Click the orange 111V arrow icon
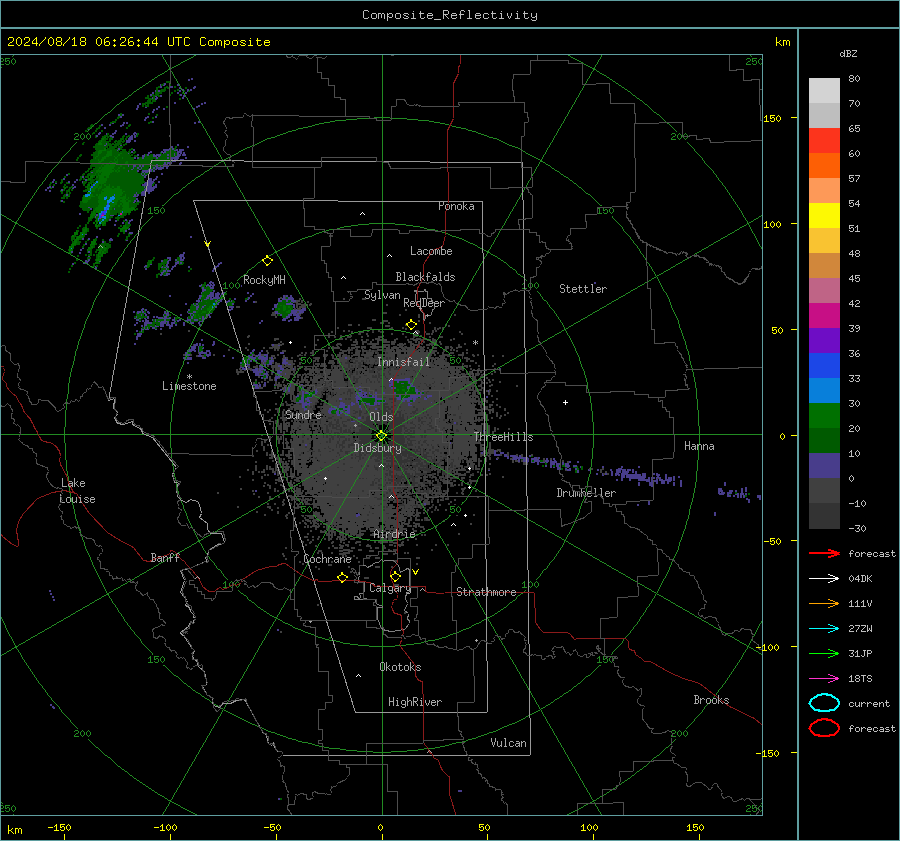Viewport: 900px width, 841px height. [x=824, y=603]
